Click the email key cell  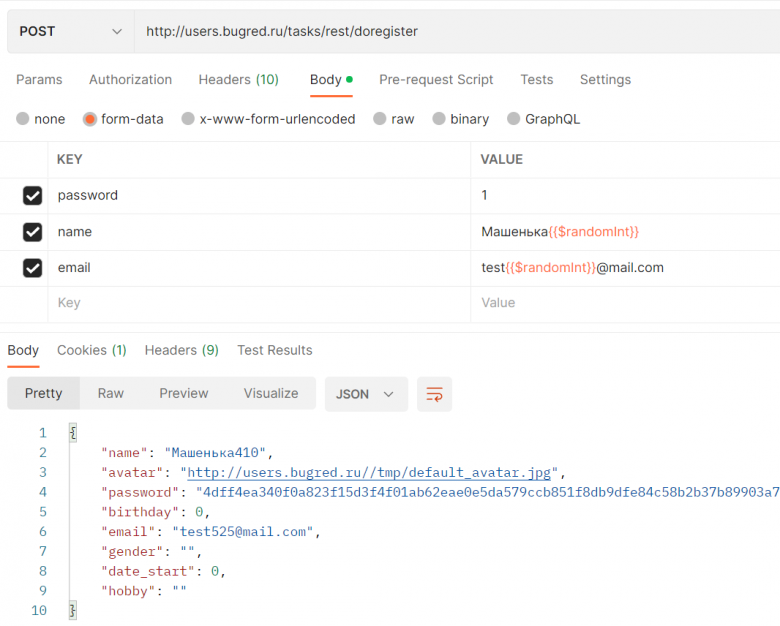click(259, 268)
